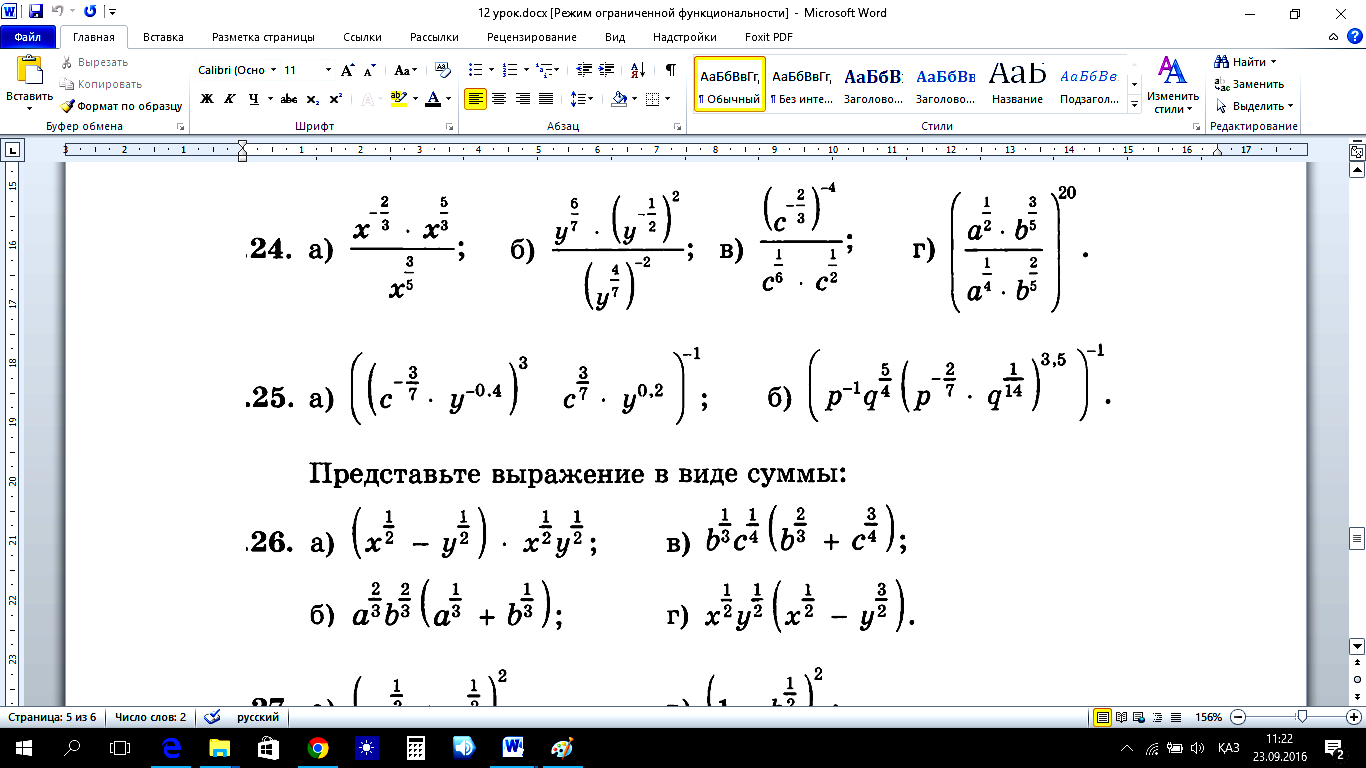Screen dimensions: 1366x768
Task: Toggle Bold (Ж) formatting
Action: click(x=207, y=99)
